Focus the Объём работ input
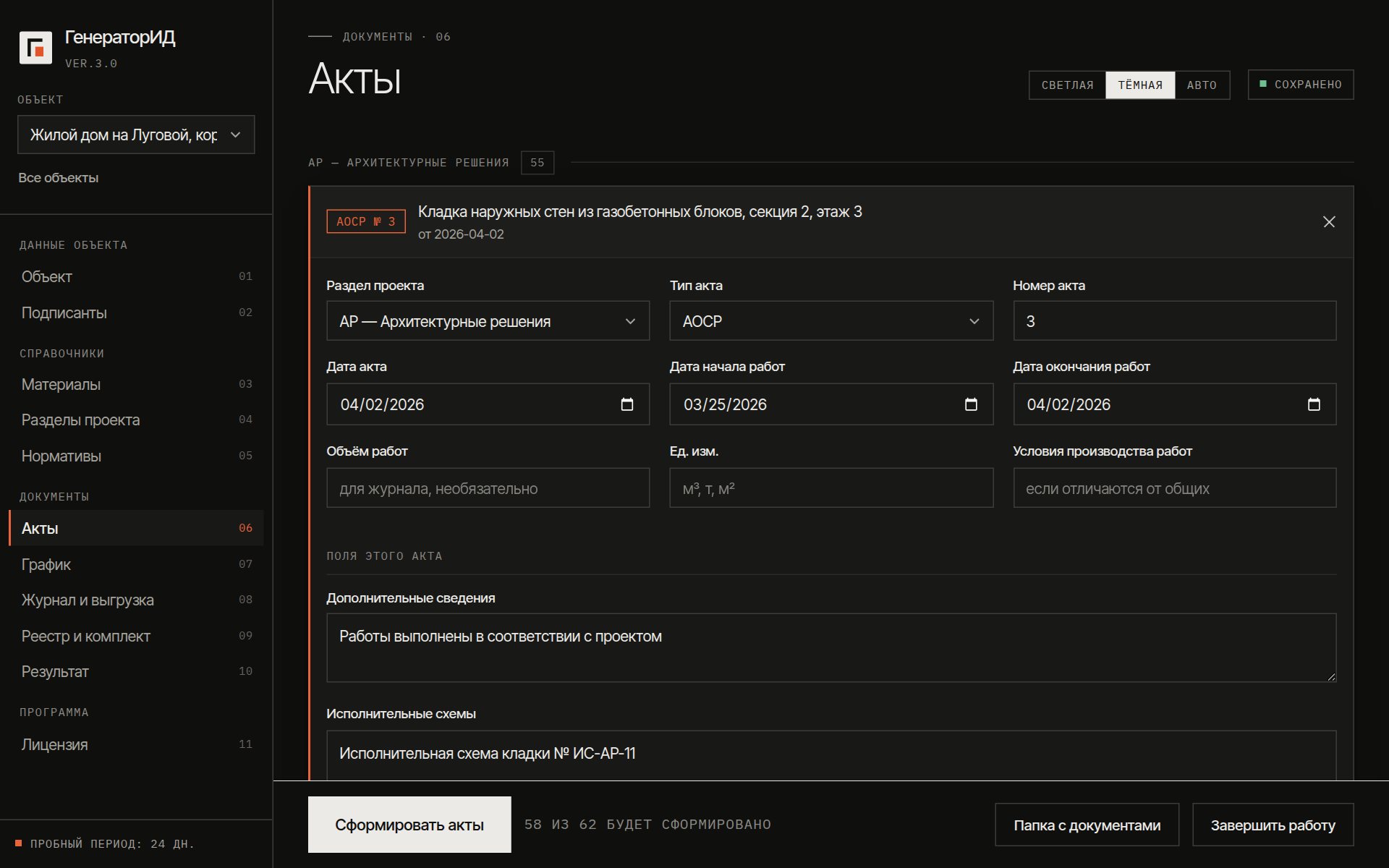Viewport: 1389px width, 868px height. [x=488, y=488]
